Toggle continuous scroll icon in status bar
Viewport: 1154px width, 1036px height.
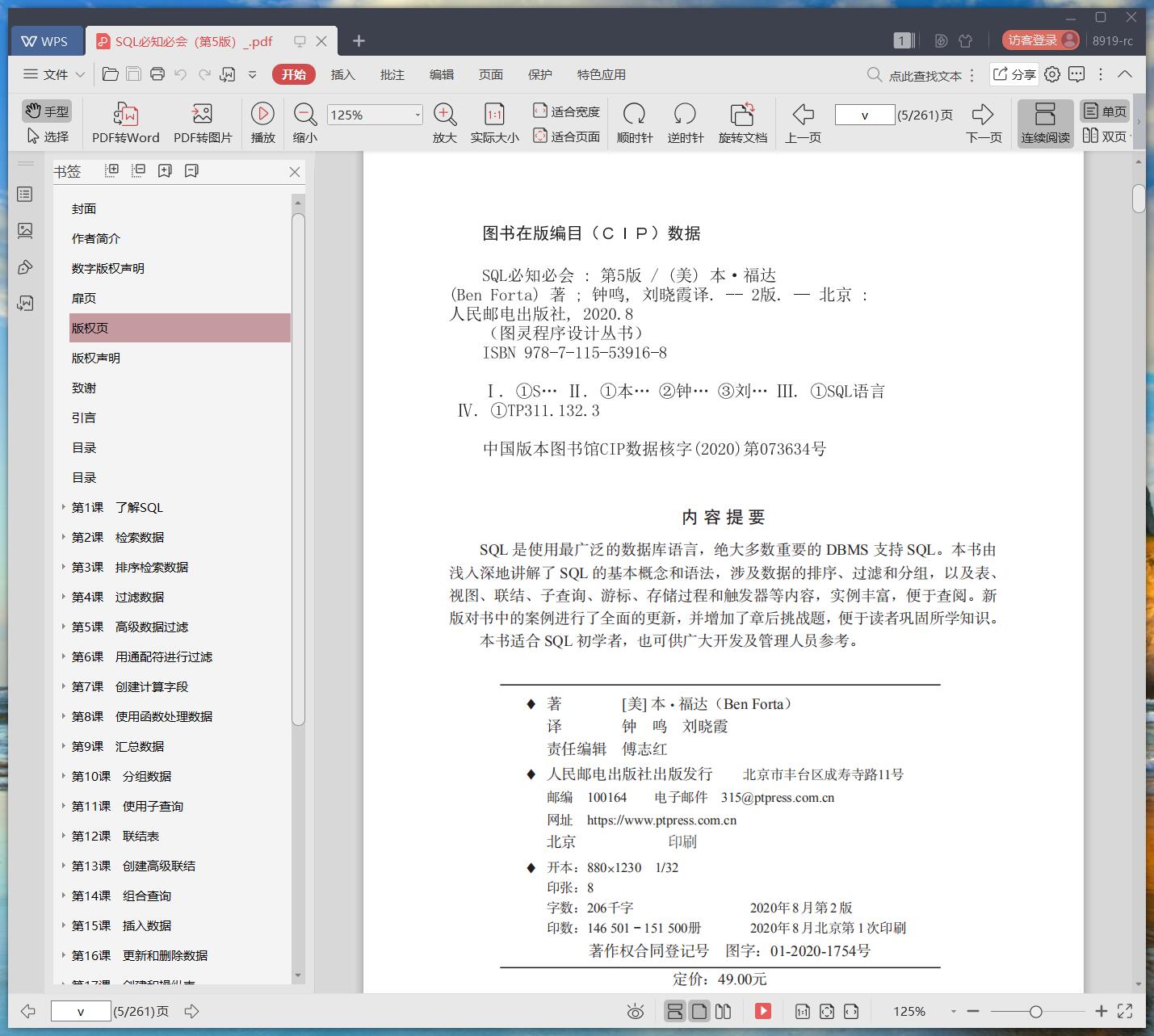point(675,1011)
